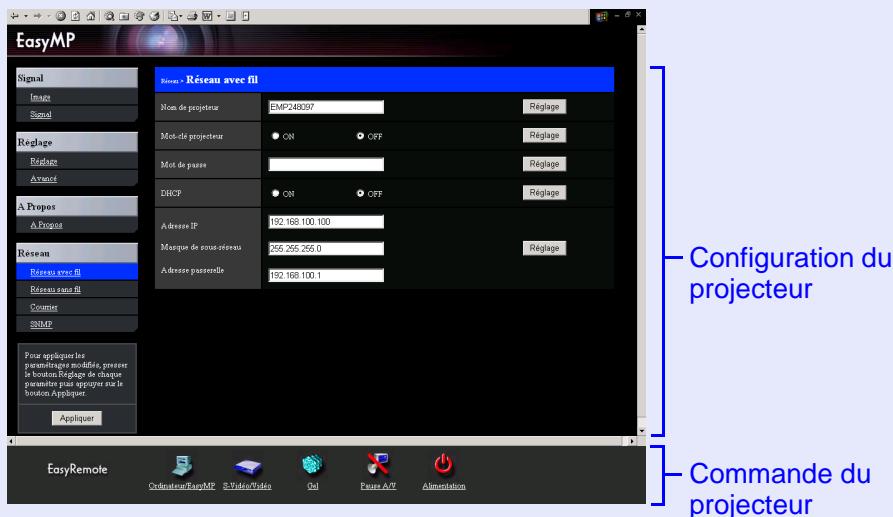Set Mot-clé projecteur to ON
Screen dimensions: 893x517
(276, 136)
